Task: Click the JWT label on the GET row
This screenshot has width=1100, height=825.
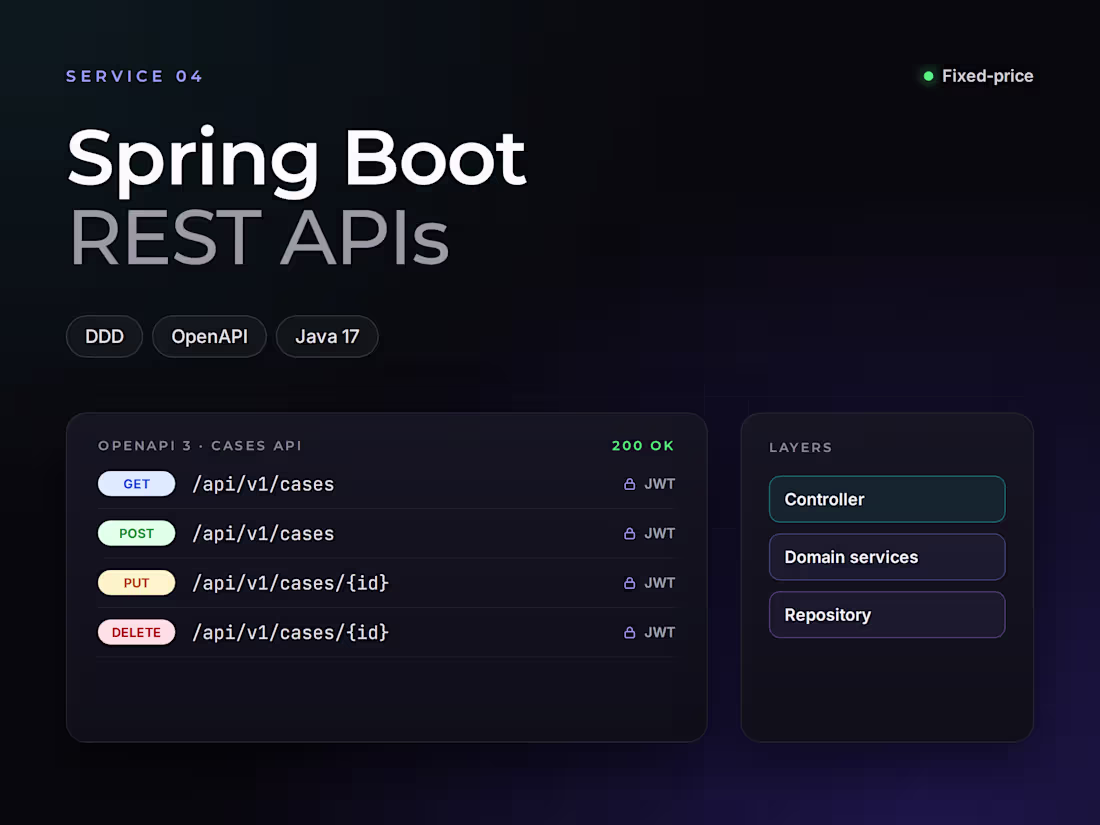Action: (x=659, y=484)
